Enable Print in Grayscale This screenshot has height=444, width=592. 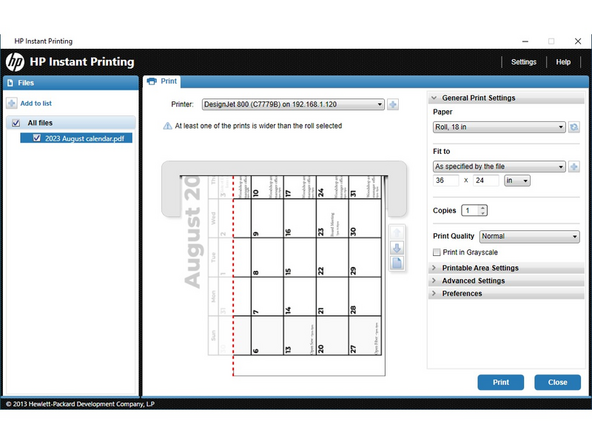437,252
